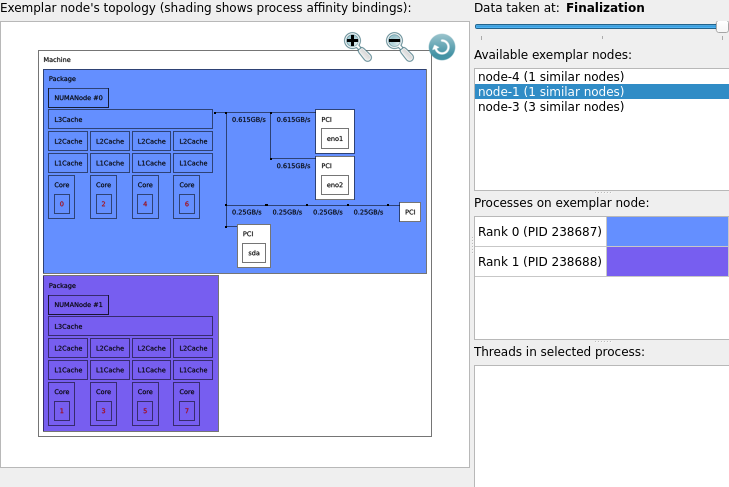The width and height of the screenshot is (729, 487).
Task: Click the NUMANode #0 box
Action: click(78, 98)
